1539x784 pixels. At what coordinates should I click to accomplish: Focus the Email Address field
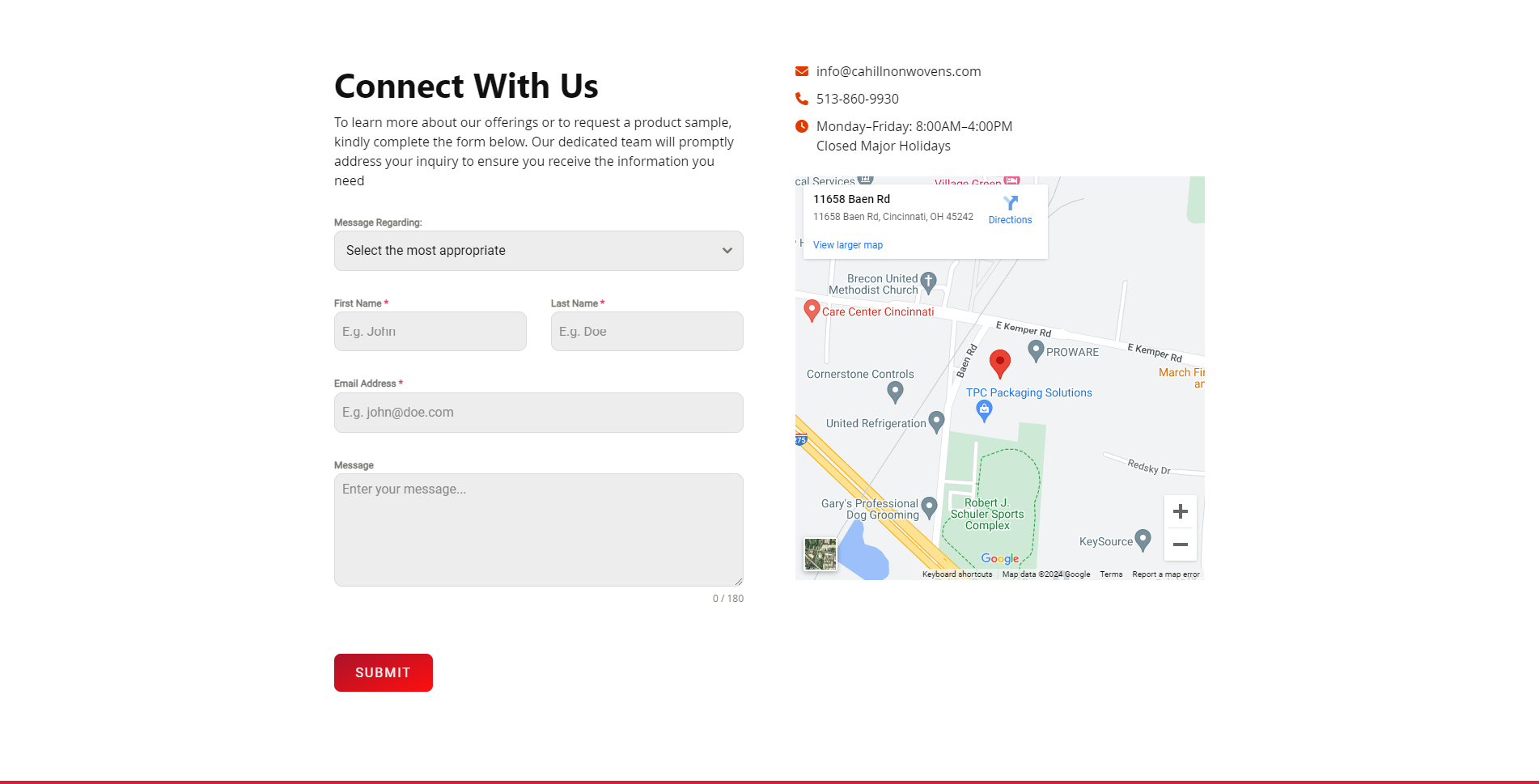click(539, 413)
